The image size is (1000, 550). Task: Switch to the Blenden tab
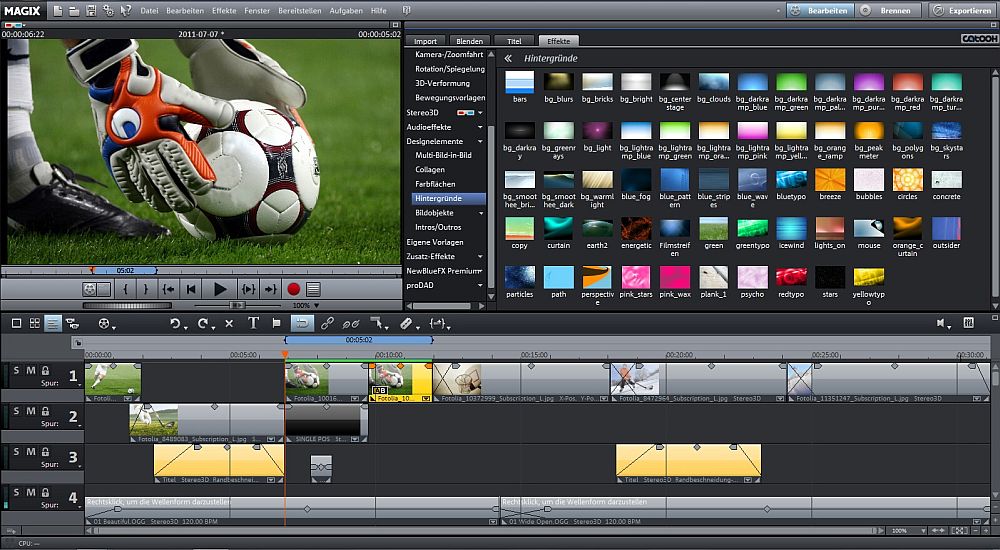469,41
